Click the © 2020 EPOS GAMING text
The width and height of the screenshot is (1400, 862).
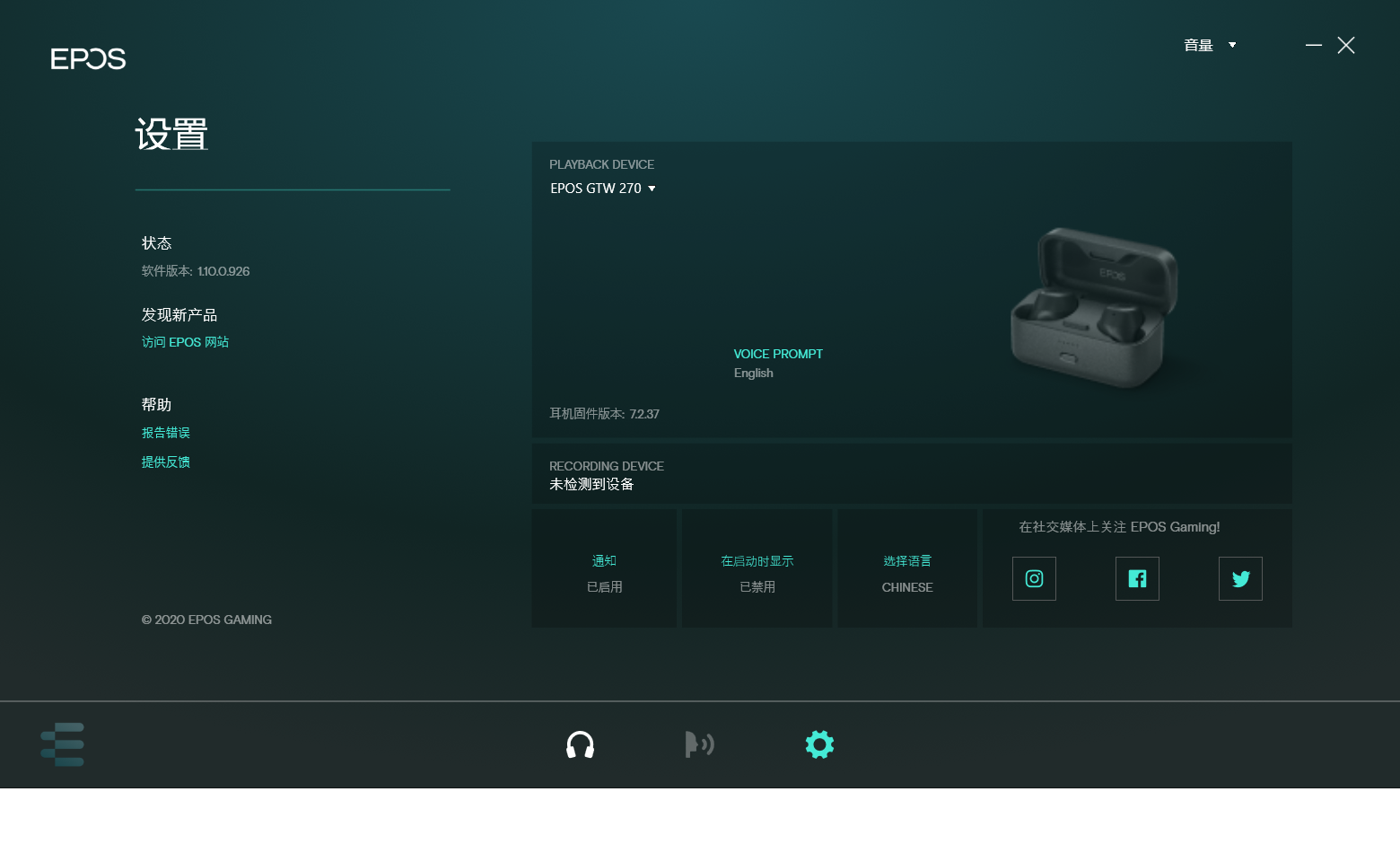tap(206, 620)
